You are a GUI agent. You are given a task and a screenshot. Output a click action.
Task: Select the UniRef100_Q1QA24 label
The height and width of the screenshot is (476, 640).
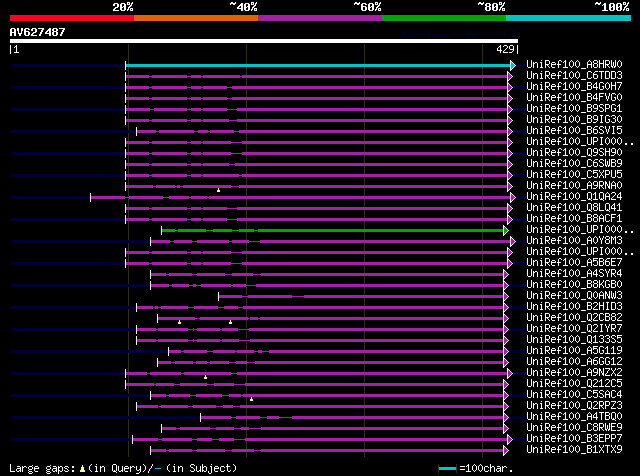[574, 197]
